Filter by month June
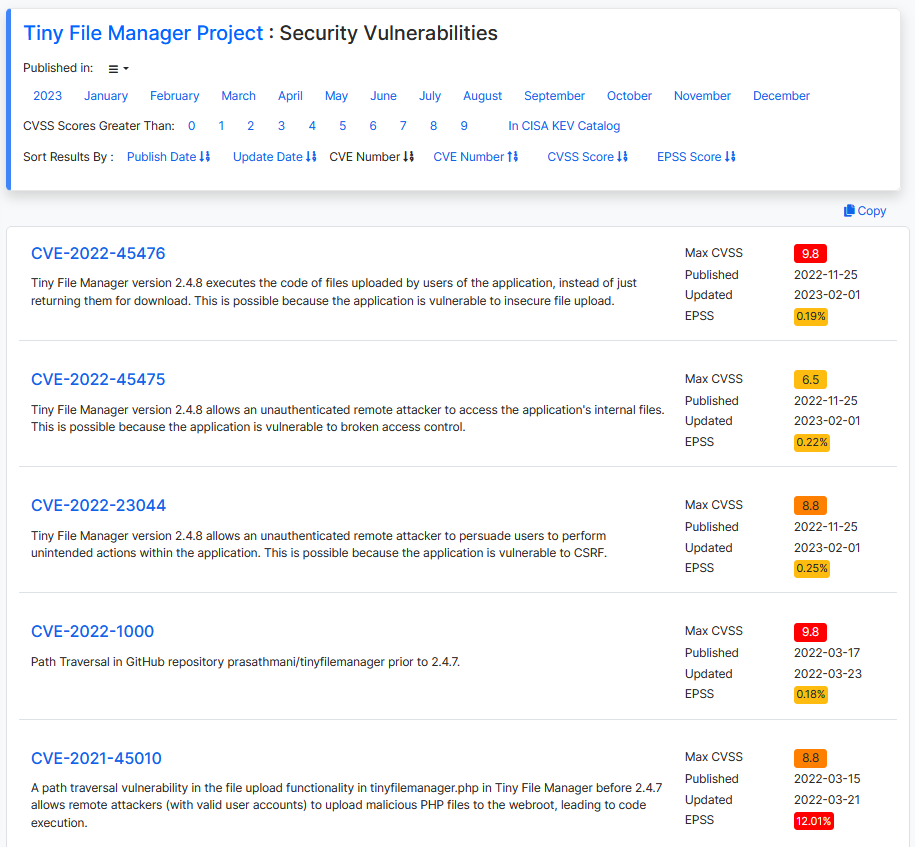This screenshot has width=915, height=847. [383, 96]
